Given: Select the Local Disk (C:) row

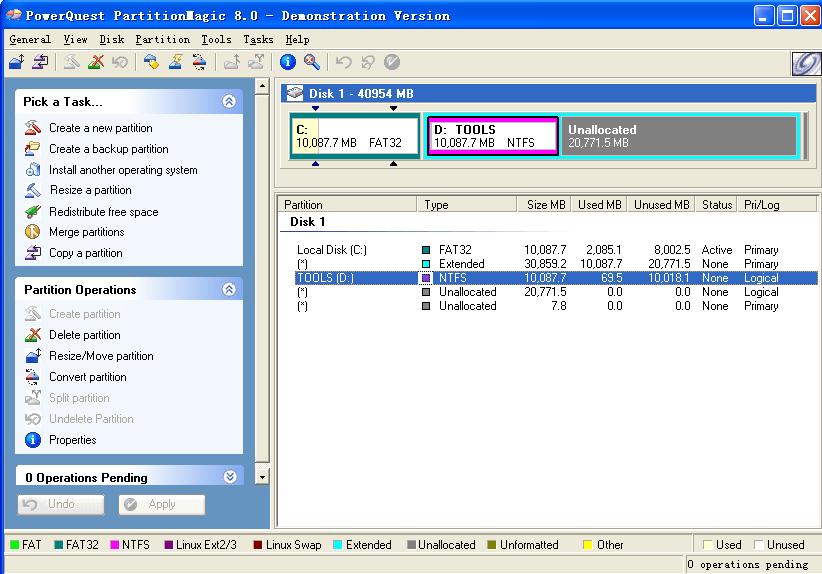Looking at the screenshot, I should click(556, 250).
